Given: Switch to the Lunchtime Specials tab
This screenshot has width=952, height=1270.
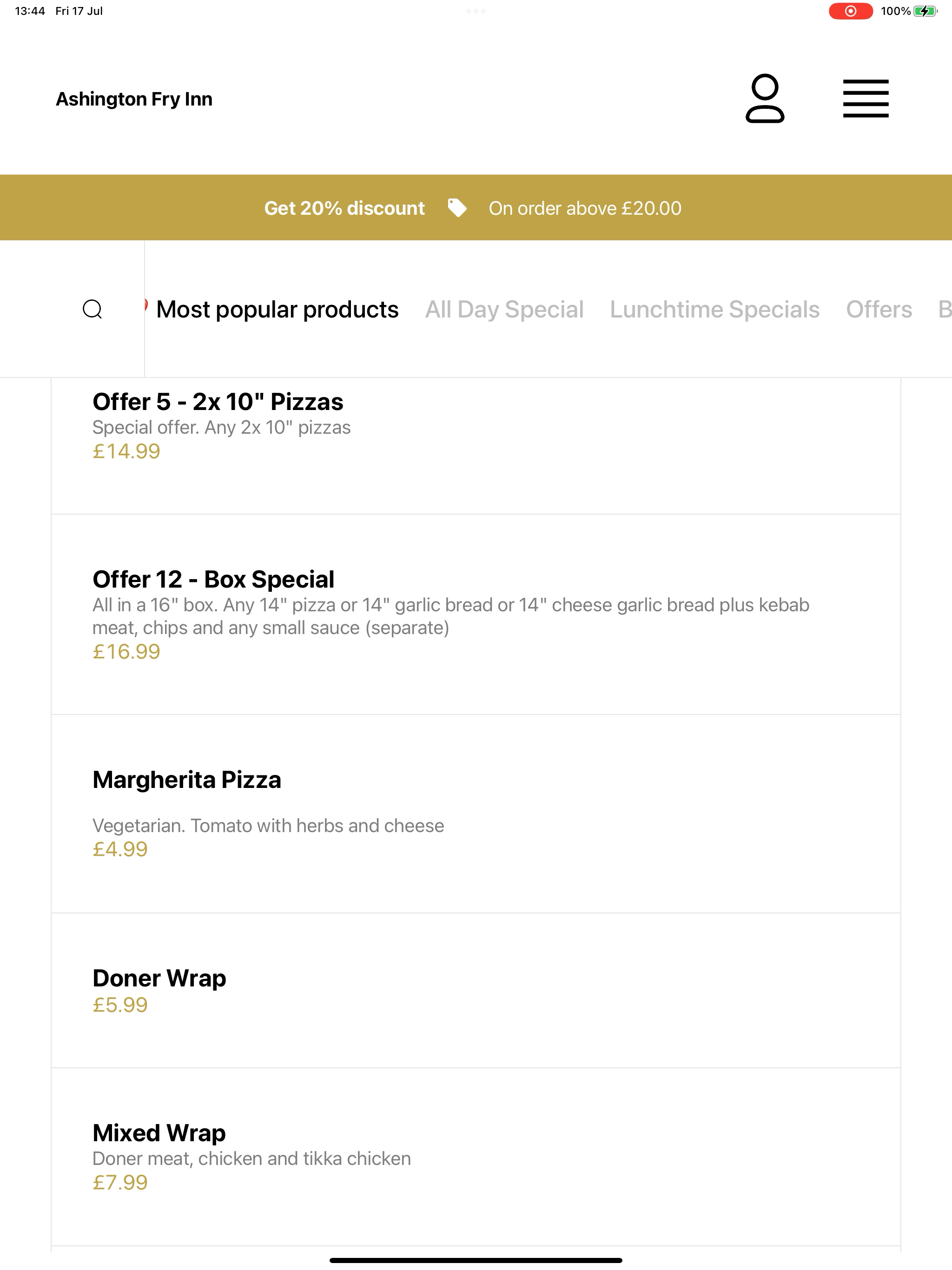Looking at the screenshot, I should pyautogui.click(x=715, y=310).
